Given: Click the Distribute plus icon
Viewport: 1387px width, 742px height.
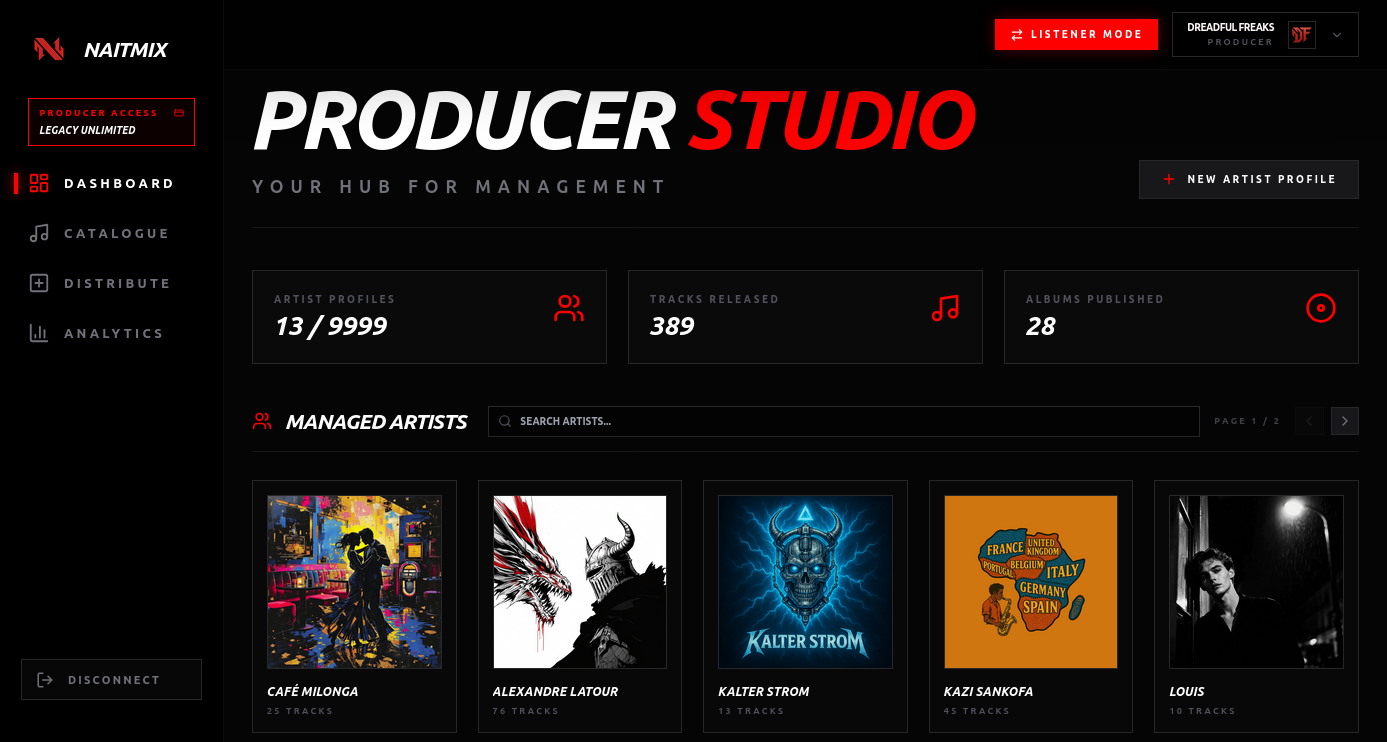Looking at the screenshot, I should coord(38,283).
